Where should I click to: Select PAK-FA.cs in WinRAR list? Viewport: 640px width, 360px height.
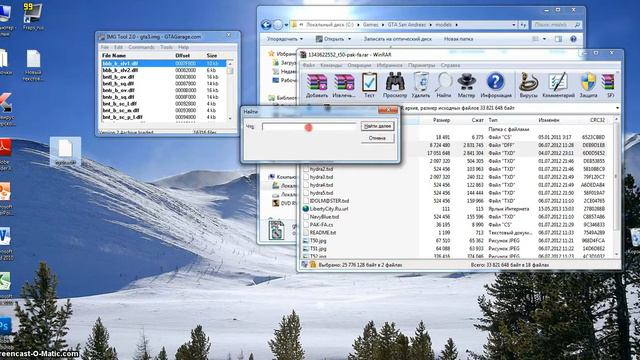point(321,225)
